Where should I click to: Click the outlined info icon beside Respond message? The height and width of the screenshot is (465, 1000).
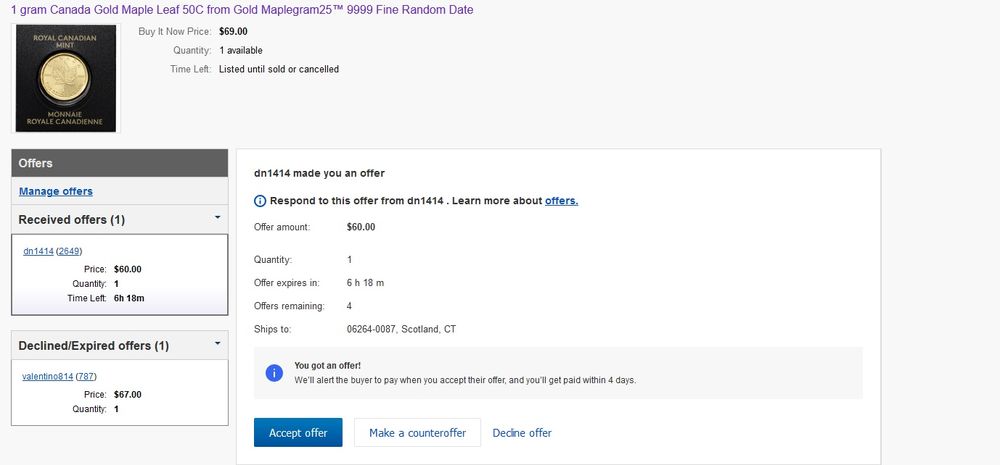click(x=261, y=201)
